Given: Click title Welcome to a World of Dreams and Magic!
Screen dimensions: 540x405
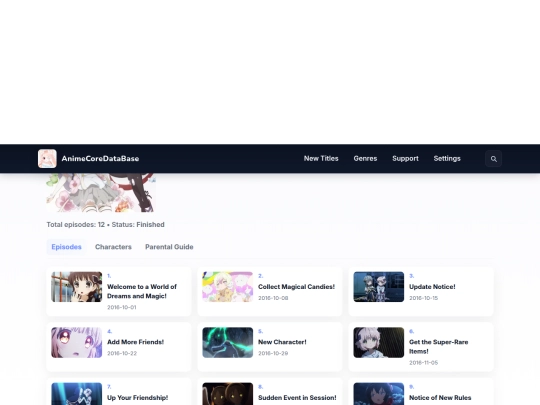Looking at the screenshot, I should coord(142,291).
